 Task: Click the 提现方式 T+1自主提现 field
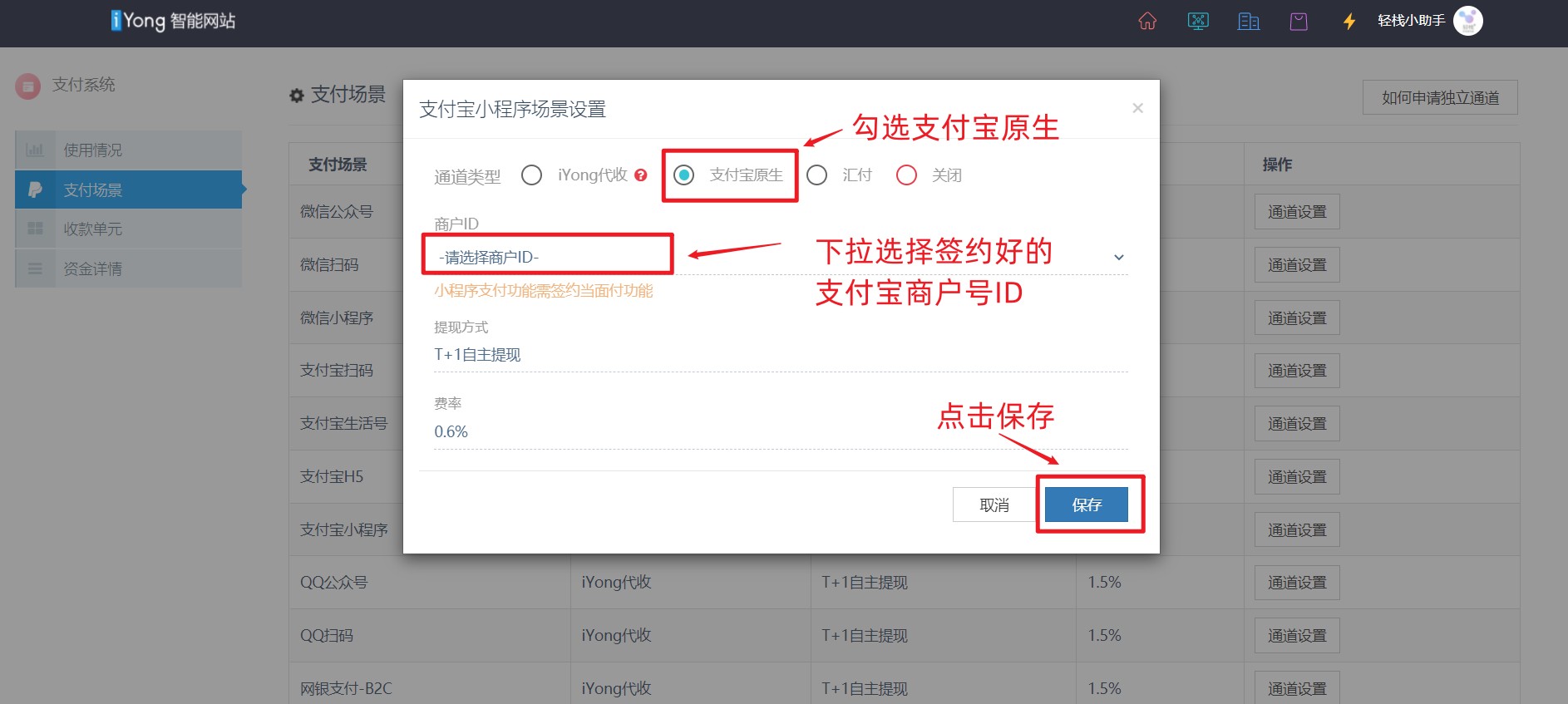click(x=781, y=355)
